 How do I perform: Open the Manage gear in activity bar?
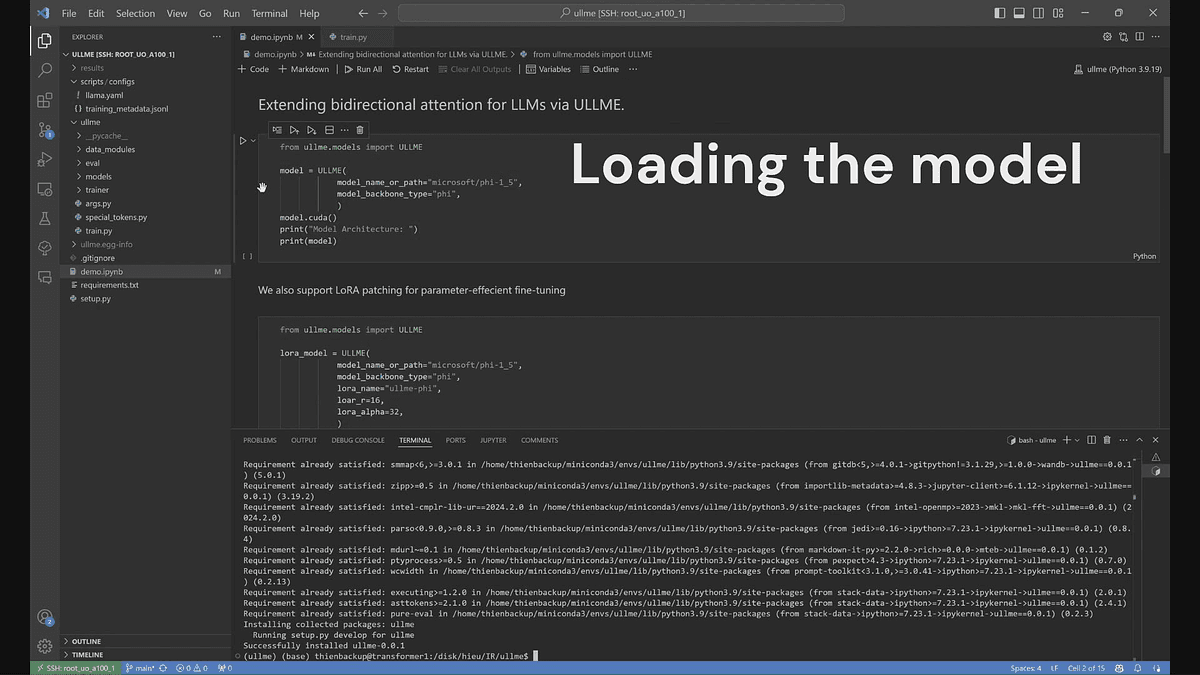pos(44,646)
